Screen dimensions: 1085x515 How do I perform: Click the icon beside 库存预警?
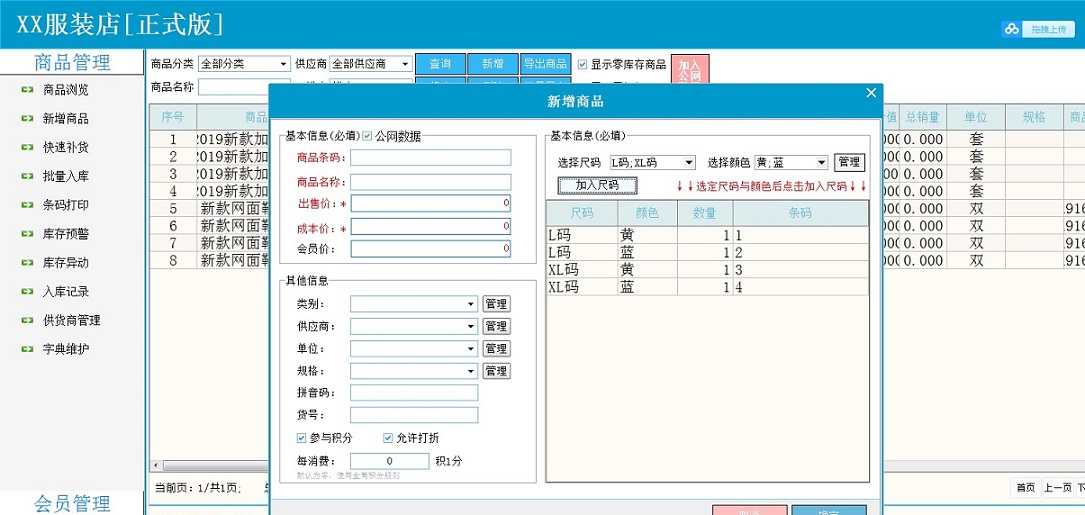coord(27,234)
